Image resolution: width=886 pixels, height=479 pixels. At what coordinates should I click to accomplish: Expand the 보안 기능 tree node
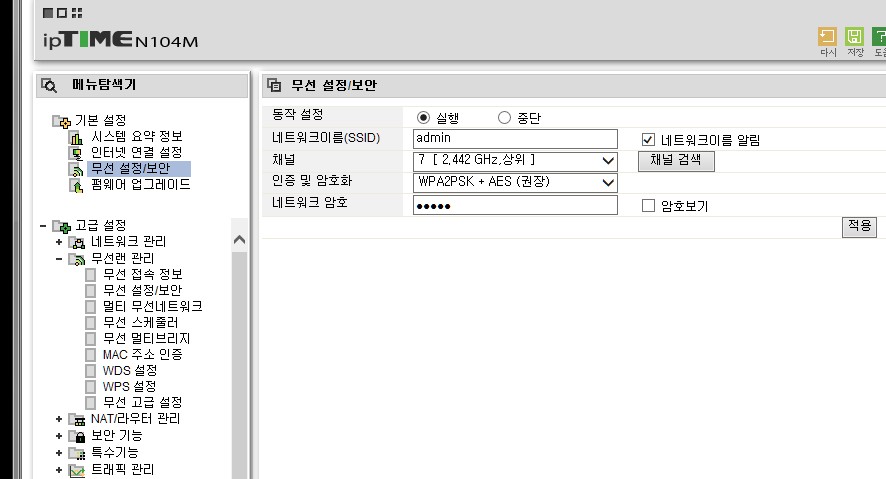[59, 436]
